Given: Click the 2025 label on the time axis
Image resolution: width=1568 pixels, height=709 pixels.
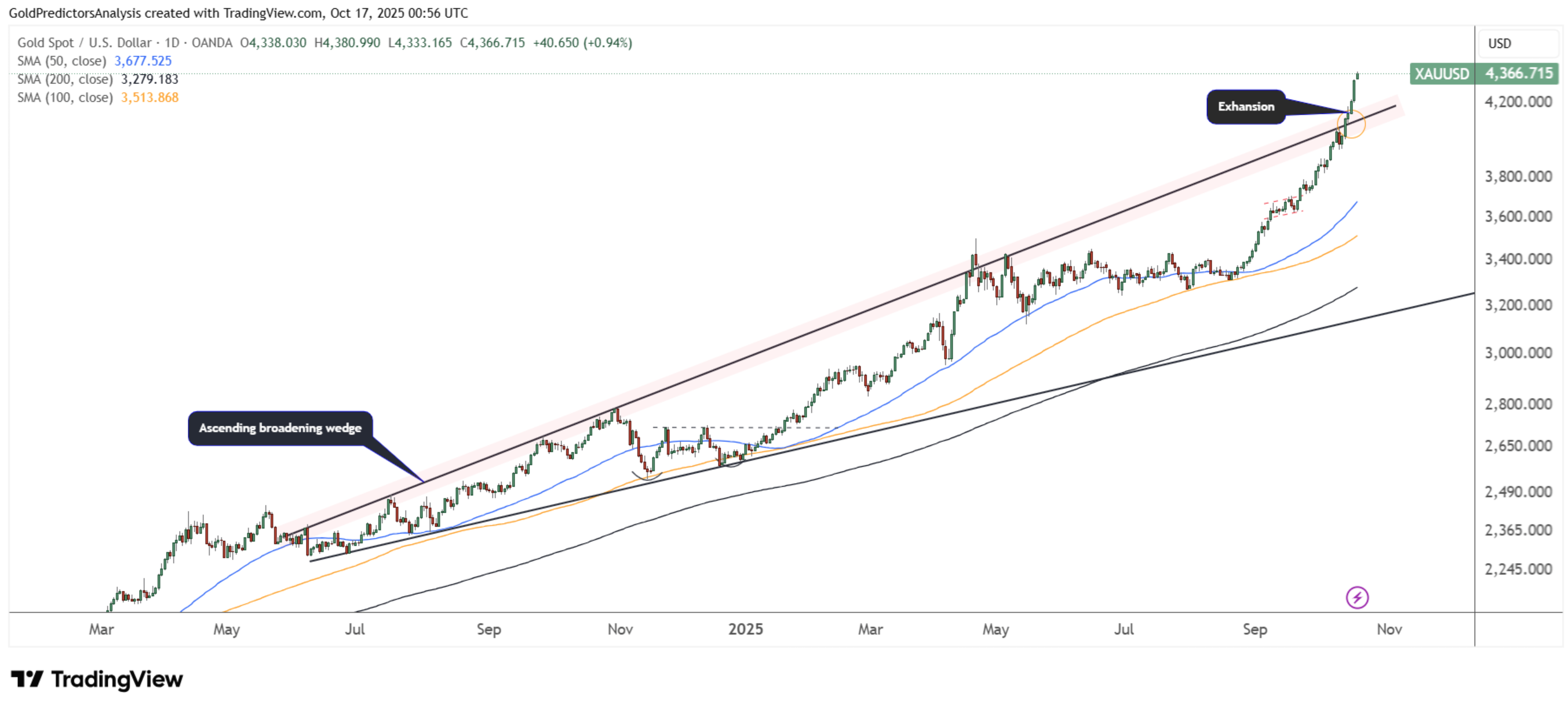Looking at the screenshot, I should [x=745, y=628].
